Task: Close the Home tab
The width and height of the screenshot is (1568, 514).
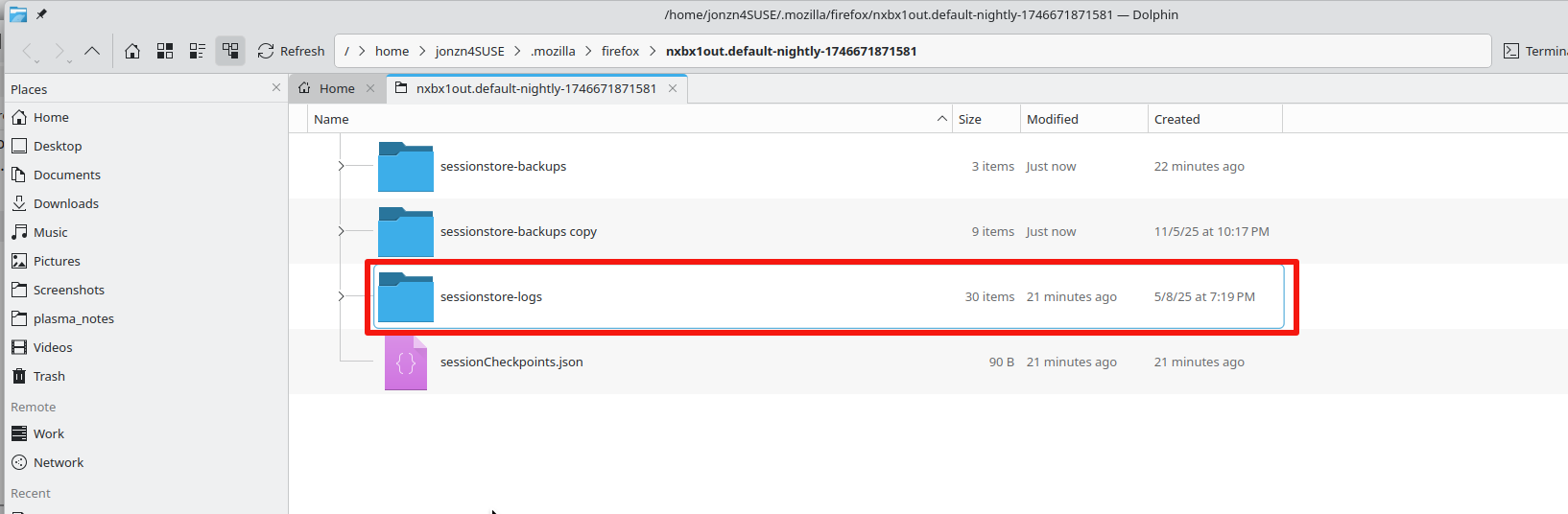Action: 370,88
